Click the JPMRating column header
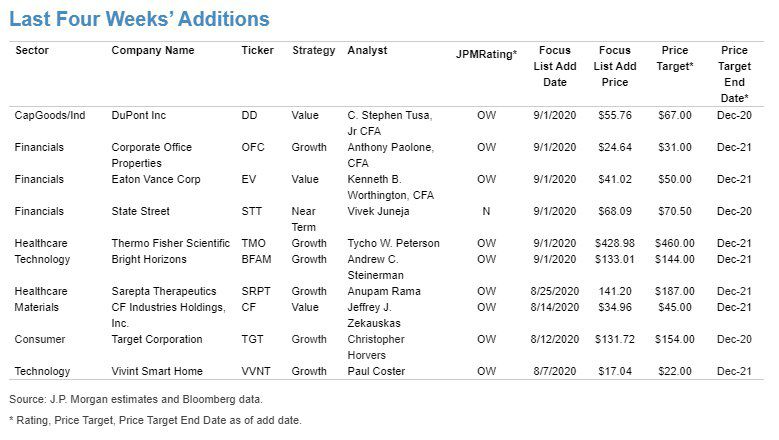 [x=486, y=54]
